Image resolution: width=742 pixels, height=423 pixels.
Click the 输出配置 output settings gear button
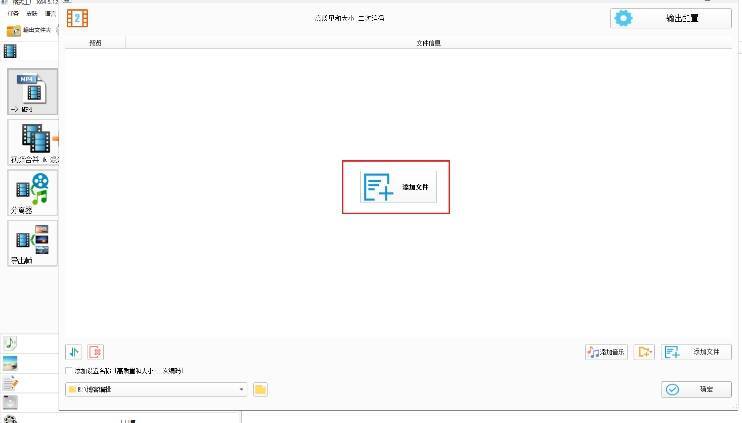point(671,18)
